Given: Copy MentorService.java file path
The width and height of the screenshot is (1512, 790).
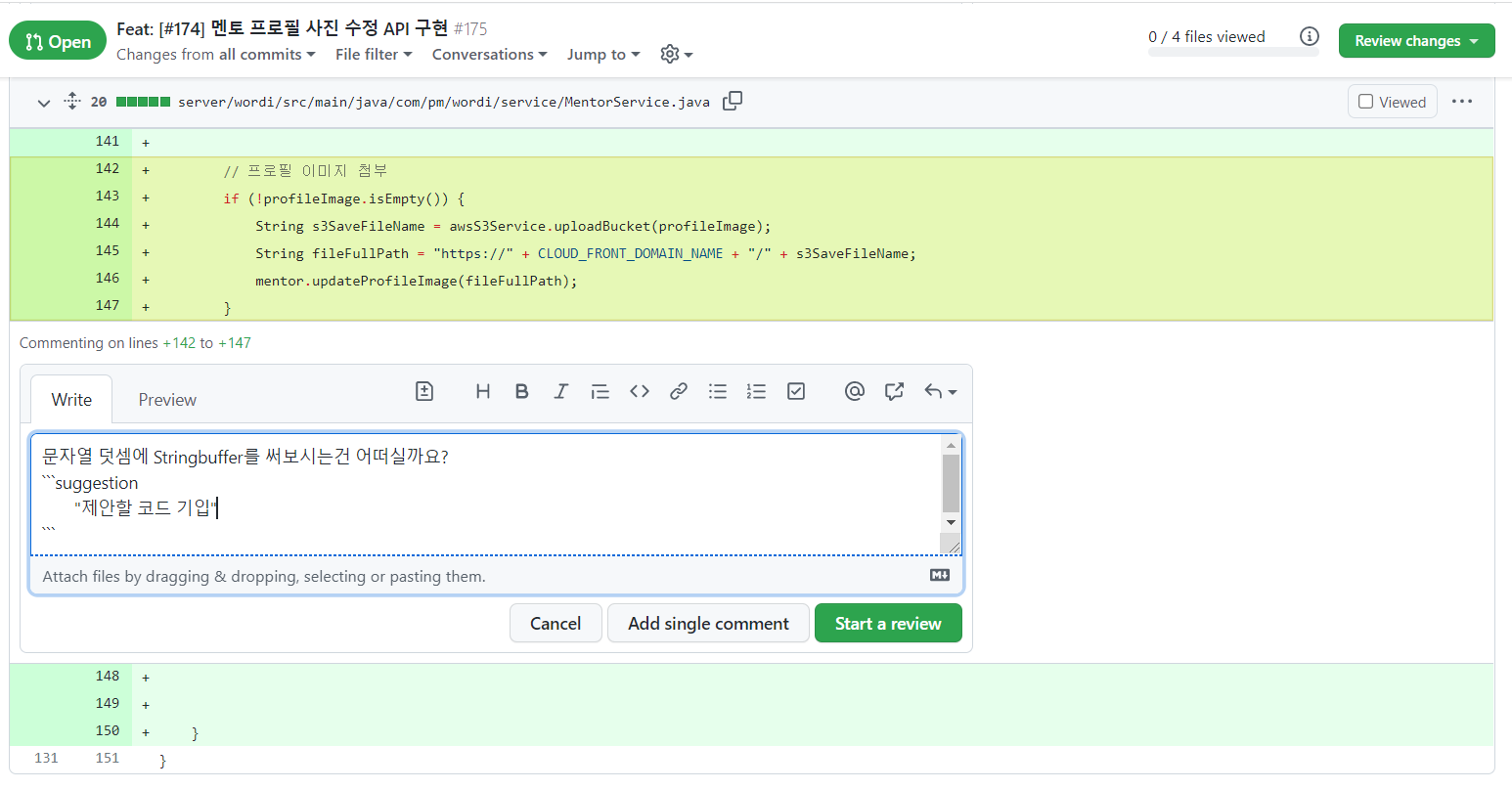Looking at the screenshot, I should pos(733,101).
